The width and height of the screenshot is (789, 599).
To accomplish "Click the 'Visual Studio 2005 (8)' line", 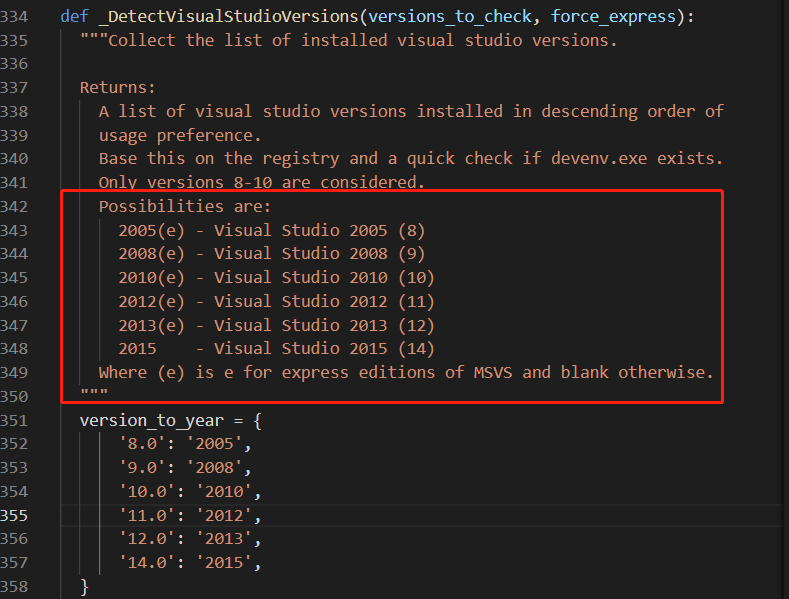I will click(272, 230).
